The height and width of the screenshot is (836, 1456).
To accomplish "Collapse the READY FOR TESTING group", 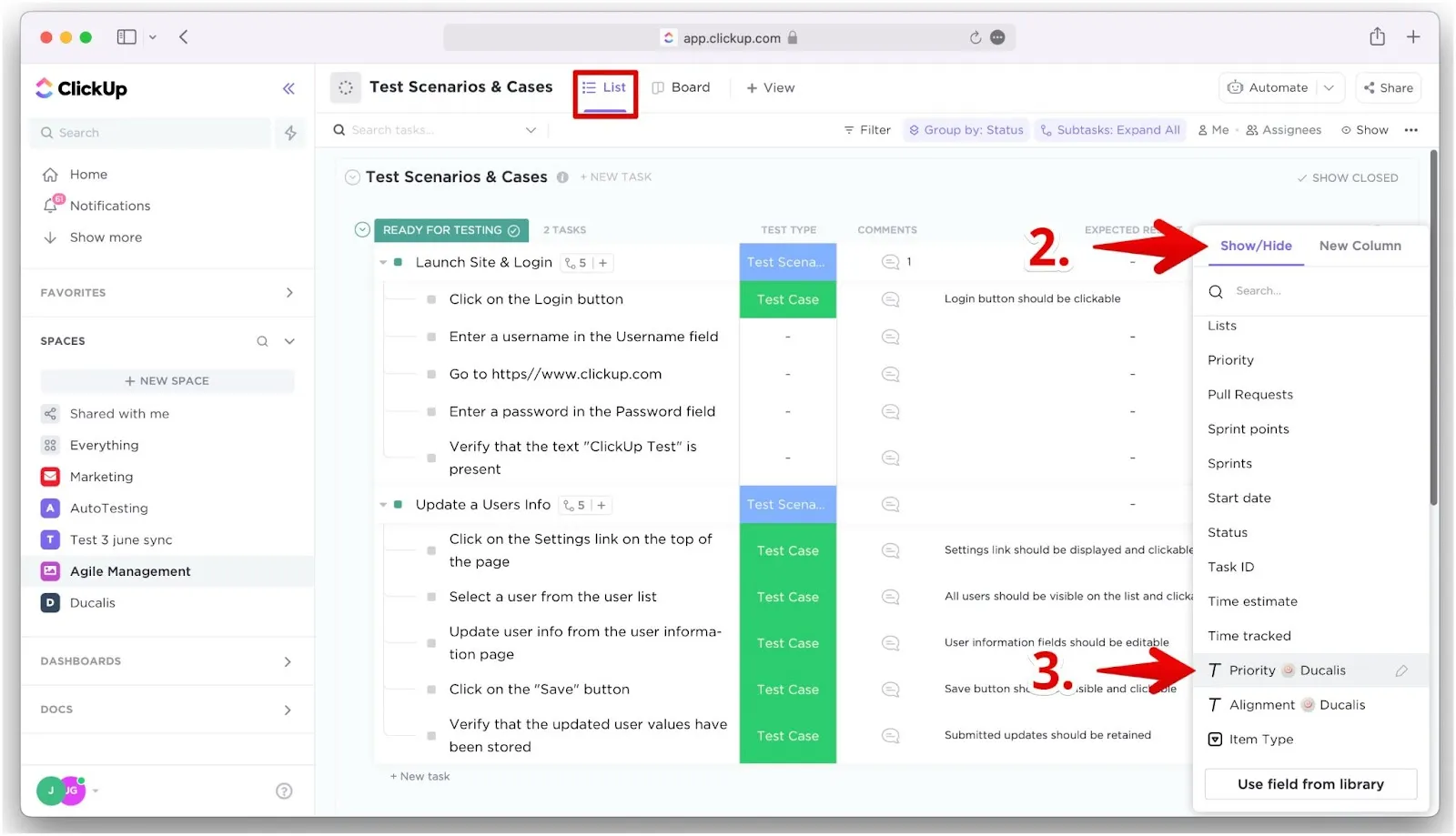I will tap(362, 230).
